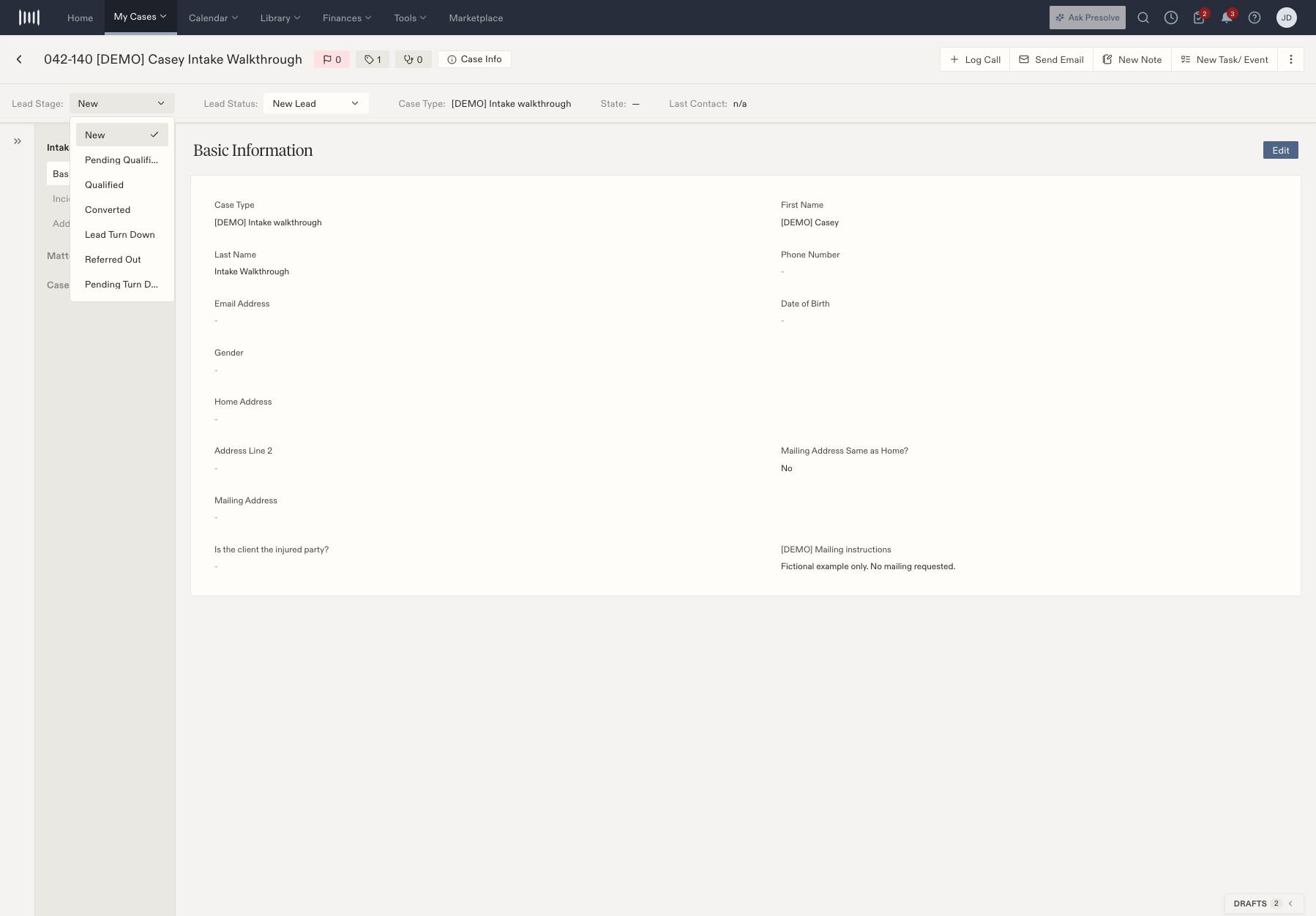Open the recent history clock icon
The height and width of the screenshot is (916, 1316).
point(1171,18)
